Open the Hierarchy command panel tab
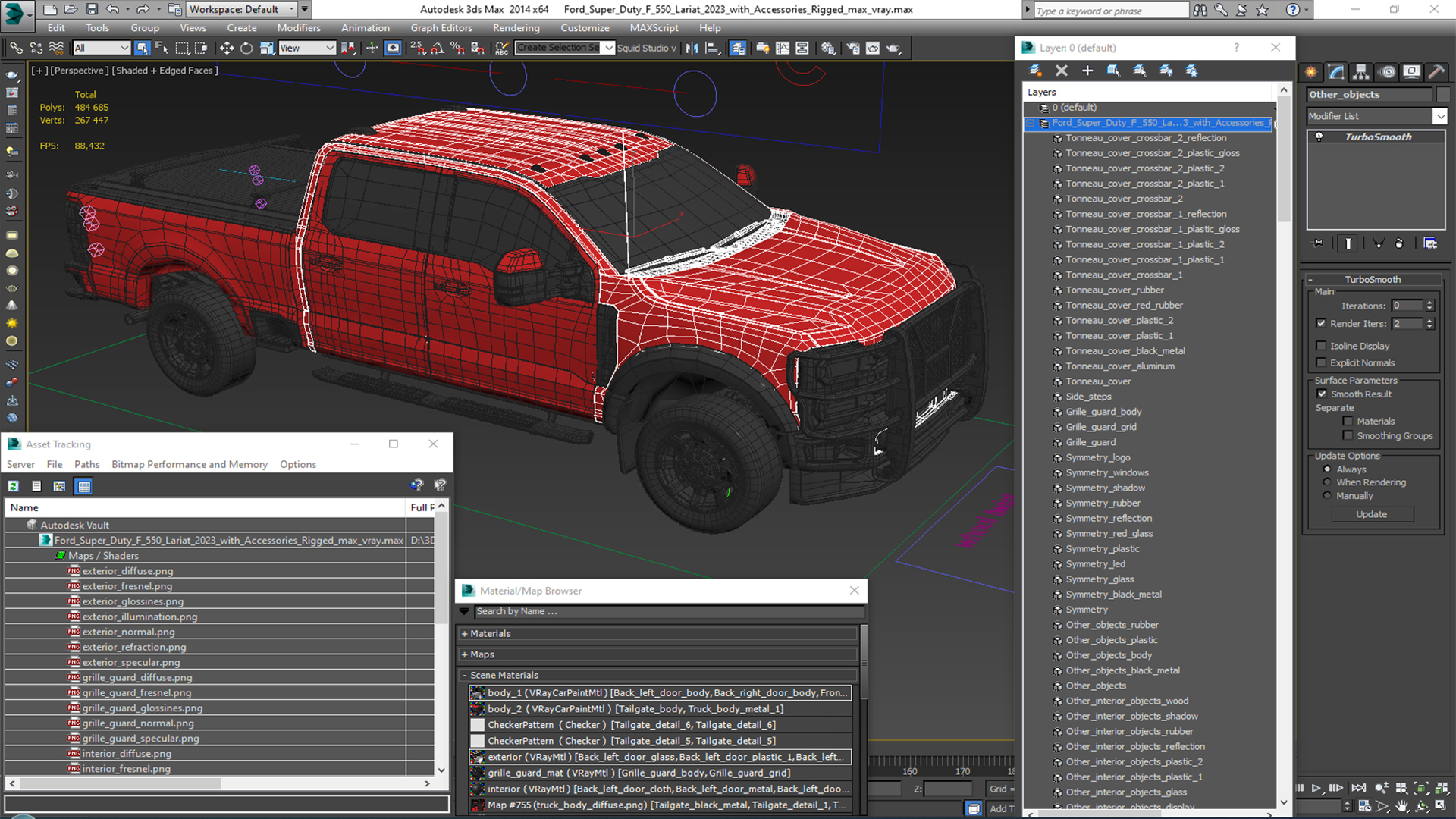 pyautogui.click(x=1361, y=72)
